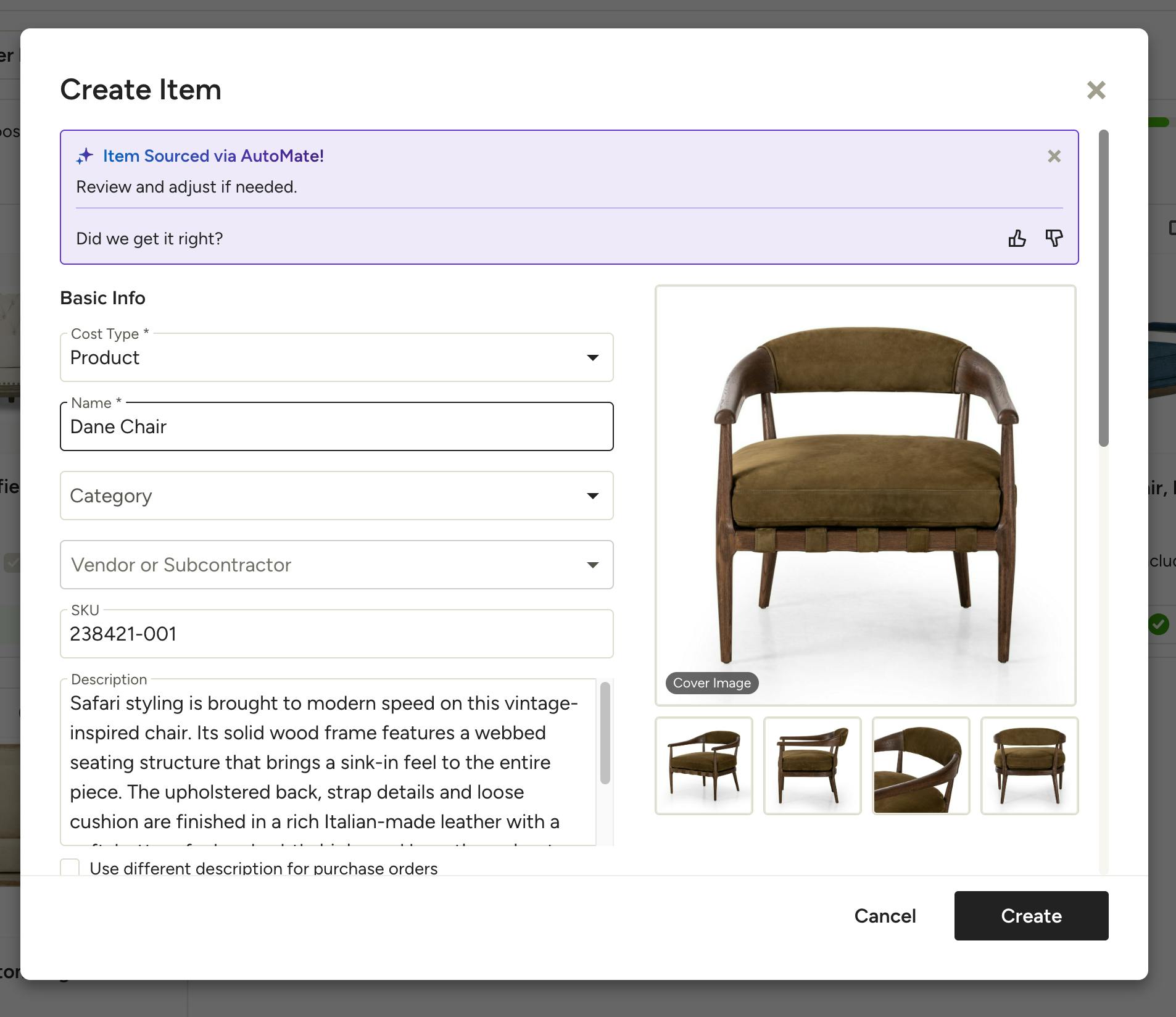
Task: Select the side view chair thumbnail
Action: (812, 766)
